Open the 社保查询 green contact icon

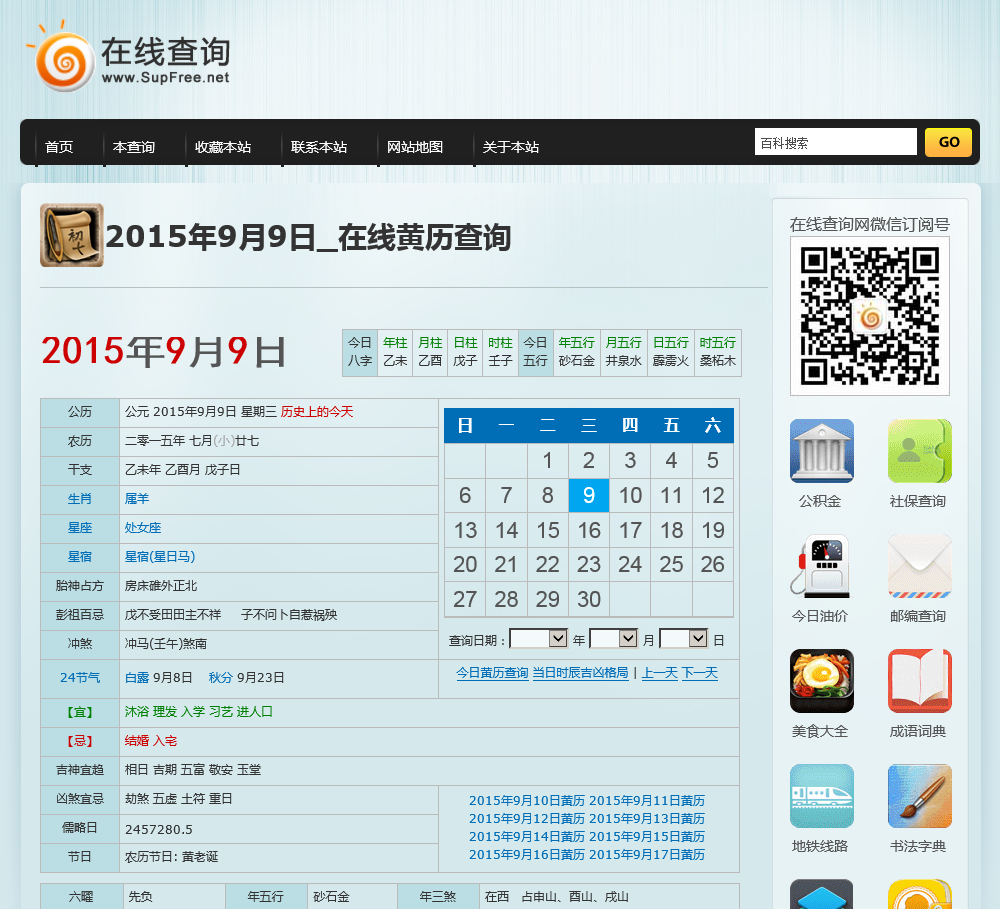pos(919,450)
